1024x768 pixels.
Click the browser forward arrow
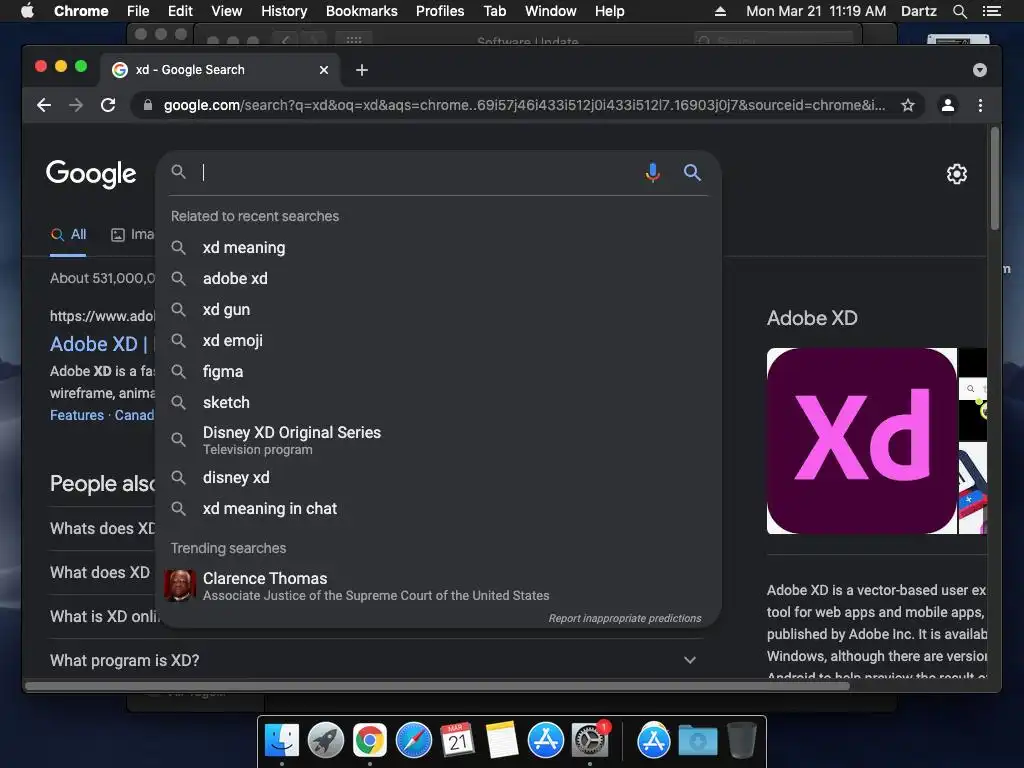point(76,105)
